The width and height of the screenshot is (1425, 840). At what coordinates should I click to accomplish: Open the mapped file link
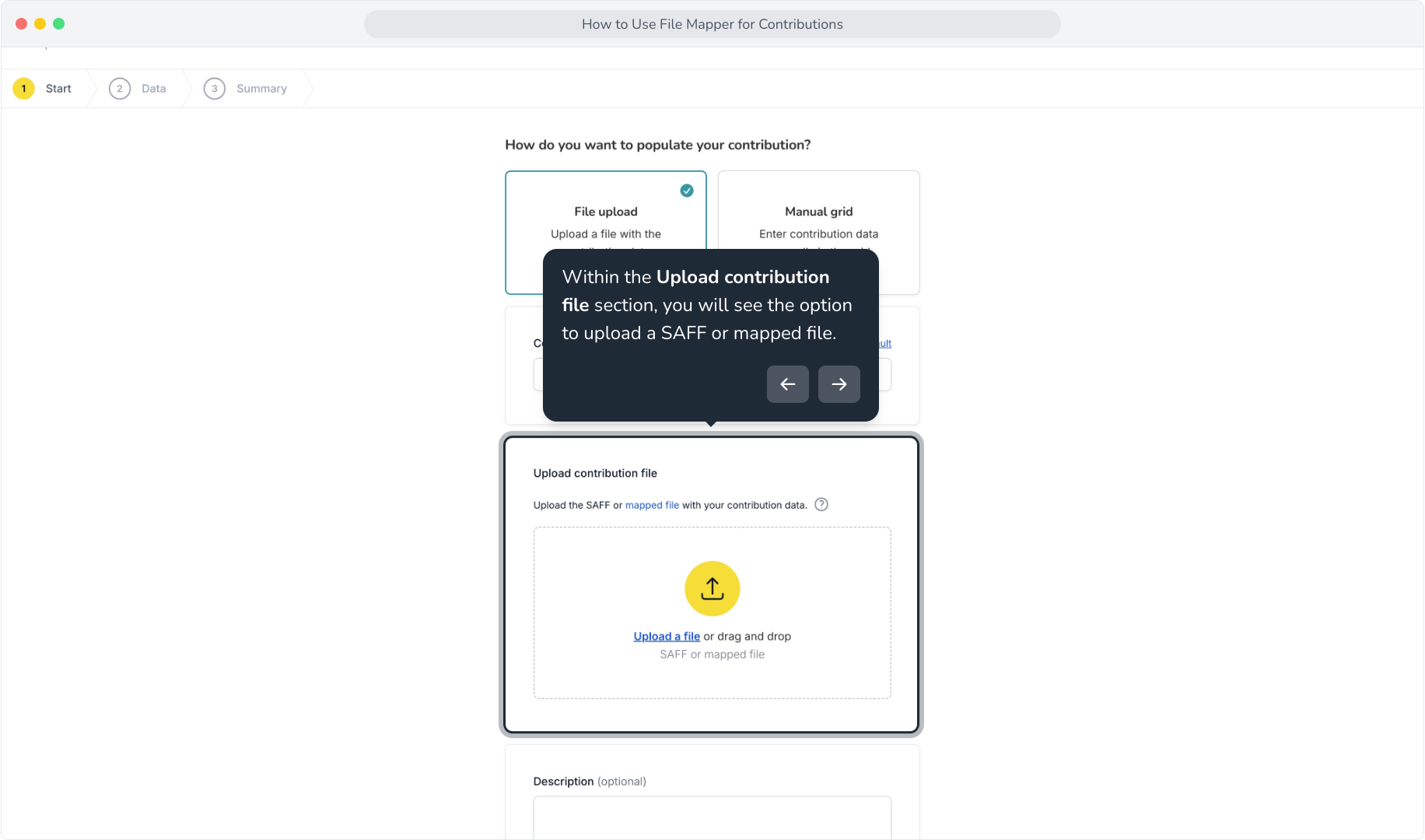point(652,505)
